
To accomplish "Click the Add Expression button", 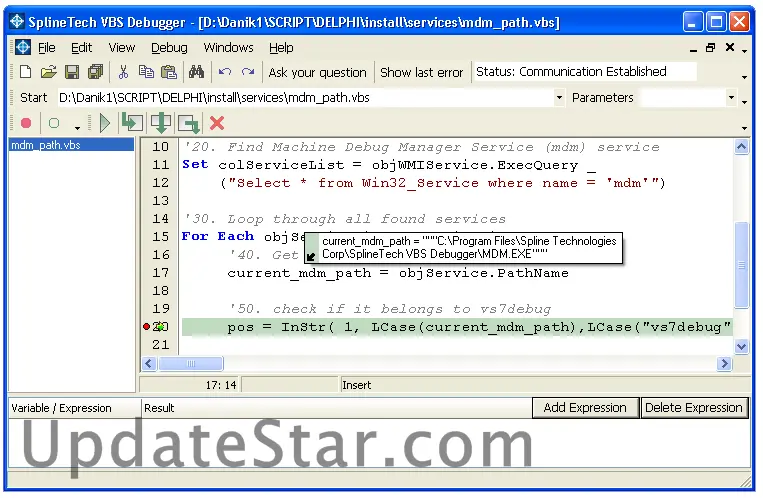I will tap(585, 407).
